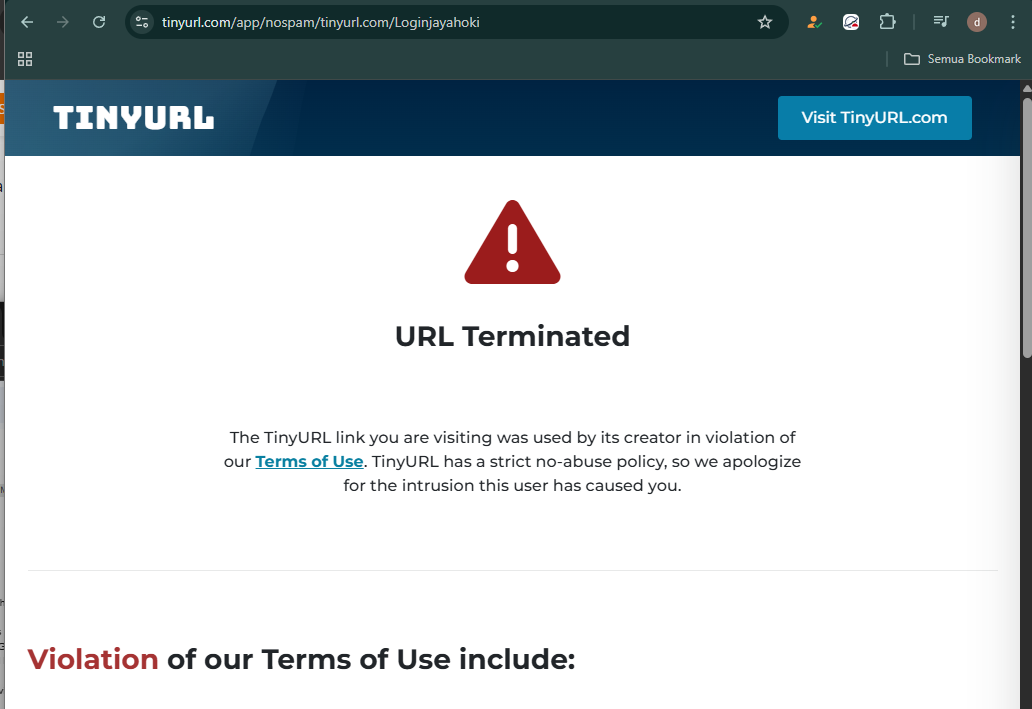Open the Terms of Use link
Image resolution: width=1032 pixels, height=709 pixels.
point(309,461)
